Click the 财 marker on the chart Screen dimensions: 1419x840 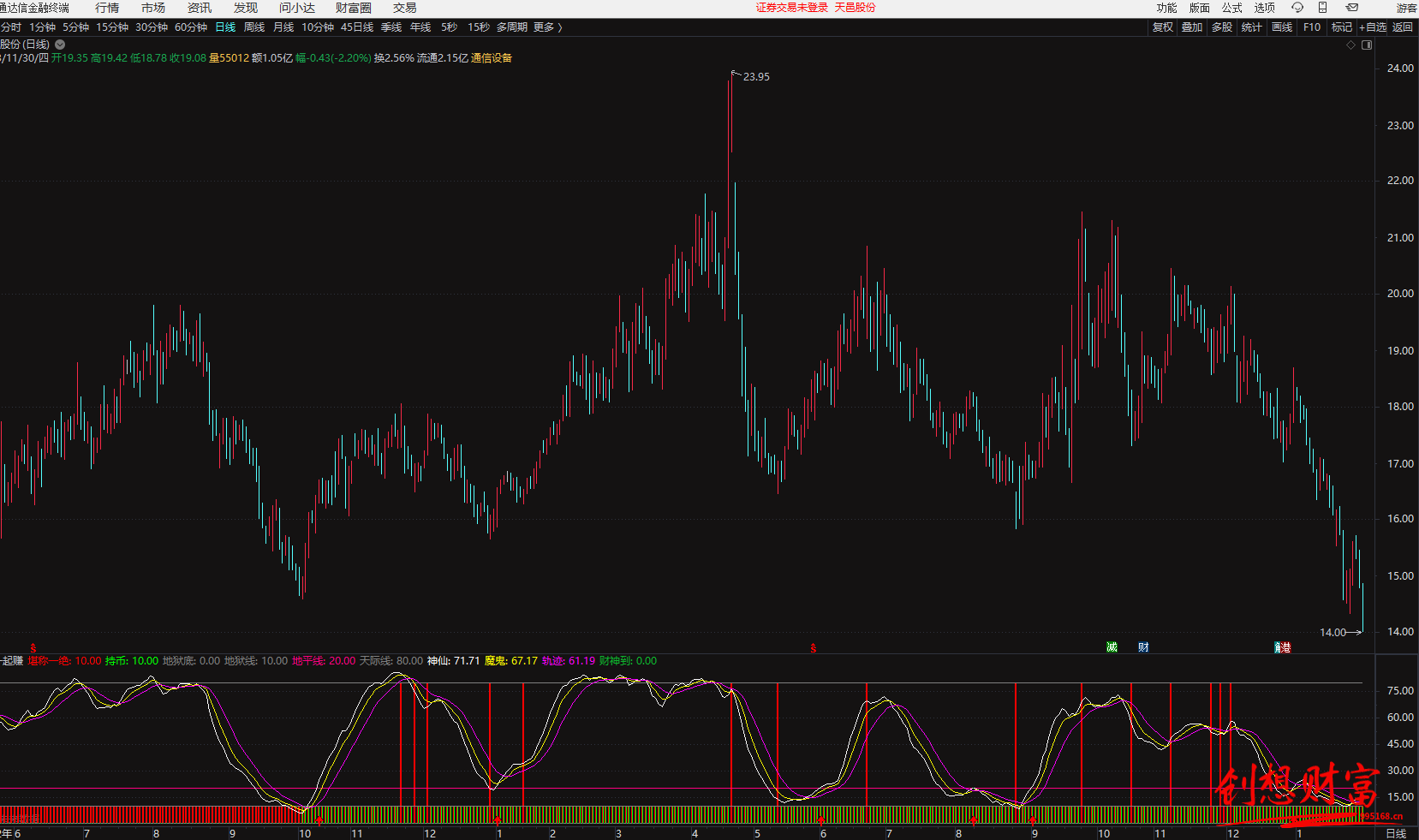coord(1143,647)
